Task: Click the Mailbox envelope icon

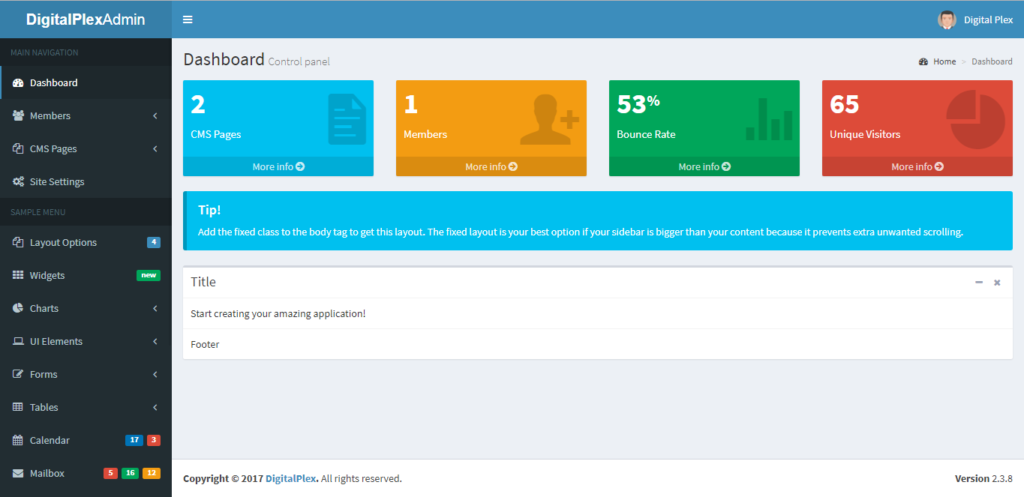Action: (x=18, y=473)
